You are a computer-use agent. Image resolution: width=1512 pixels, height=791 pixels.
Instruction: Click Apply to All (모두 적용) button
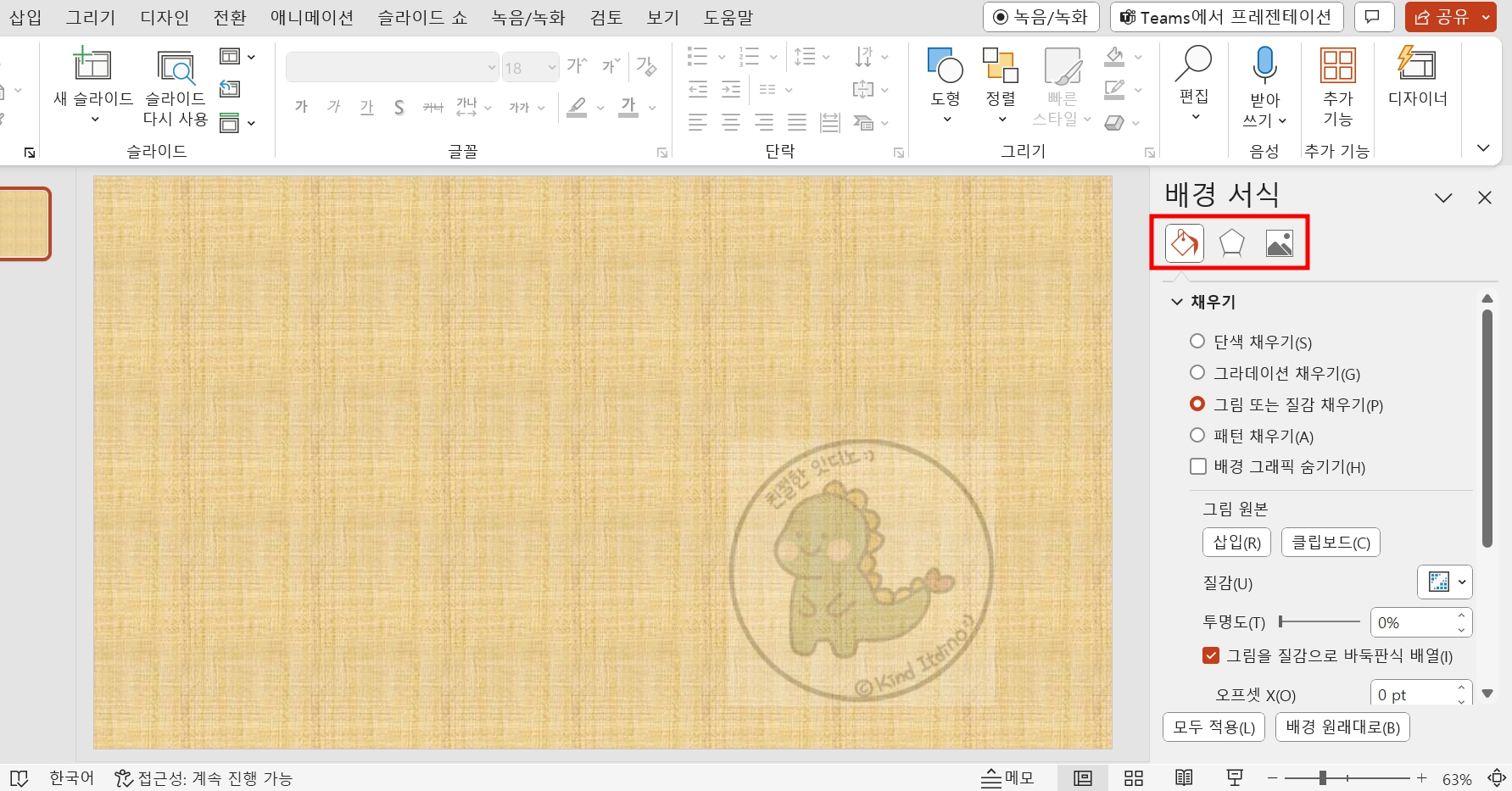coord(1214,727)
